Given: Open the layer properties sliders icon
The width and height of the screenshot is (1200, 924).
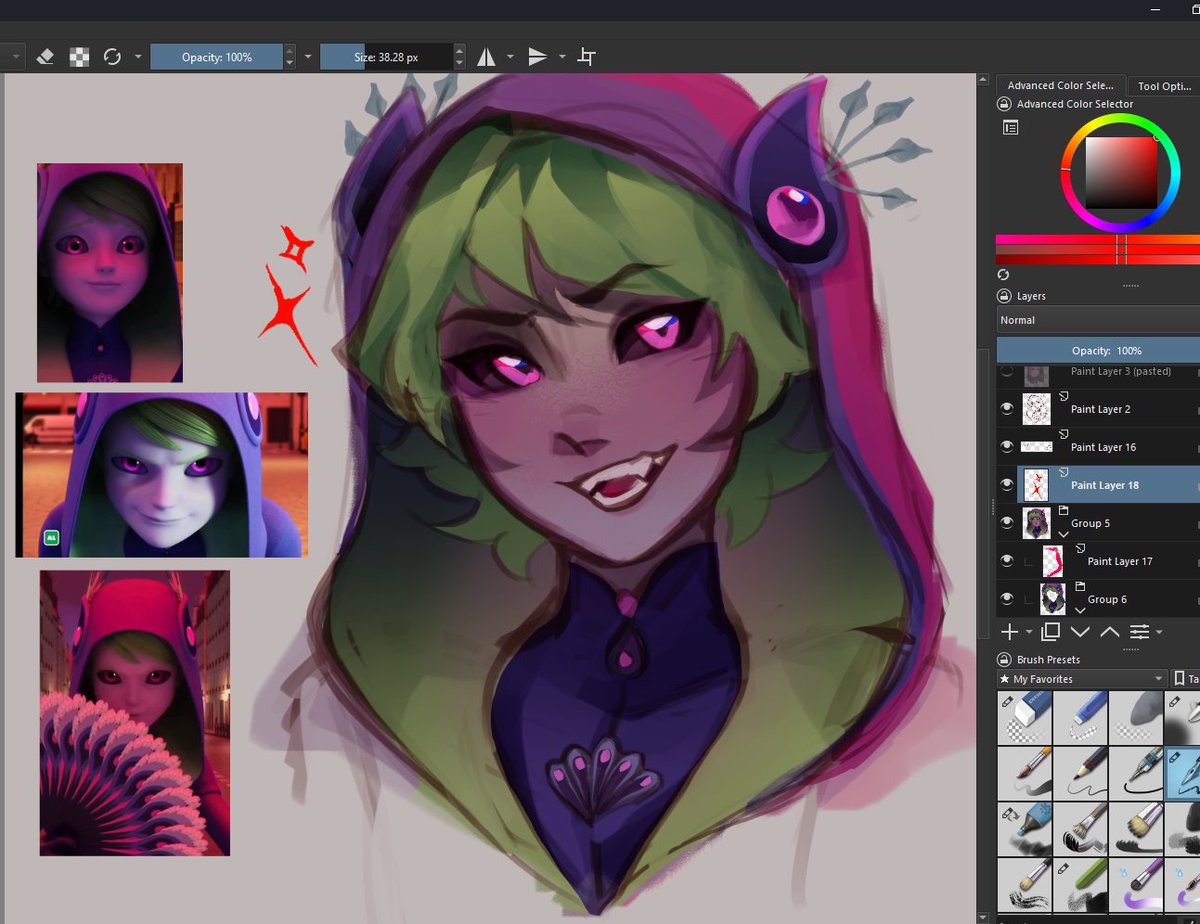Looking at the screenshot, I should point(1139,632).
